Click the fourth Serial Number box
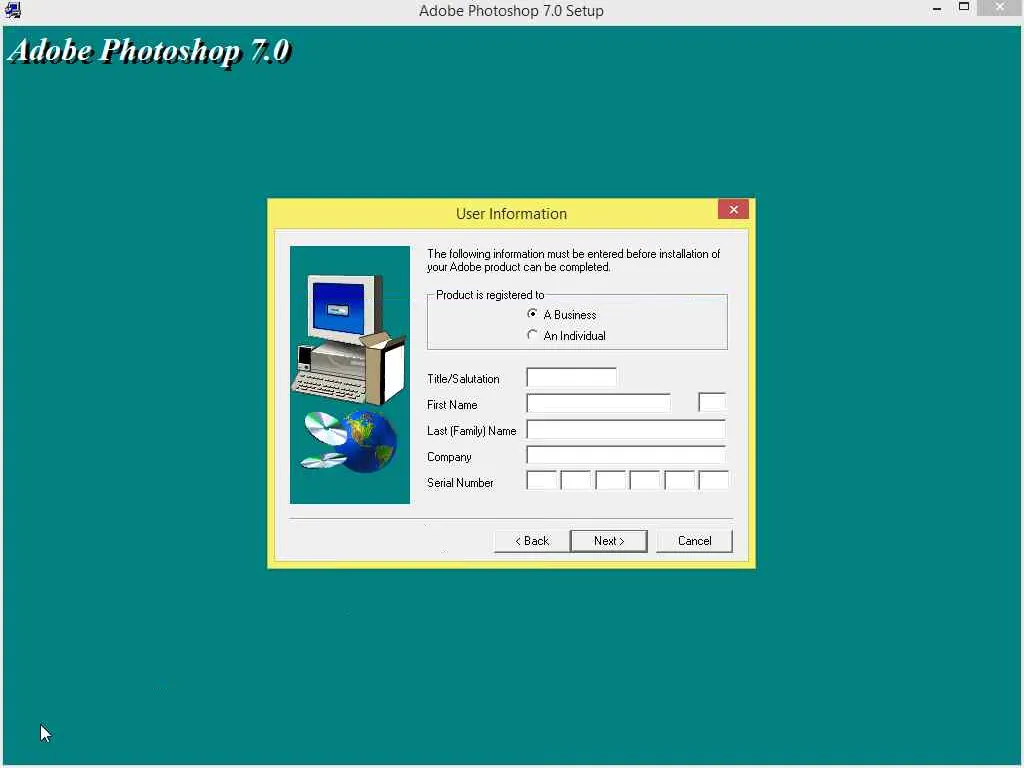The height and width of the screenshot is (768, 1024). pyautogui.click(x=645, y=480)
